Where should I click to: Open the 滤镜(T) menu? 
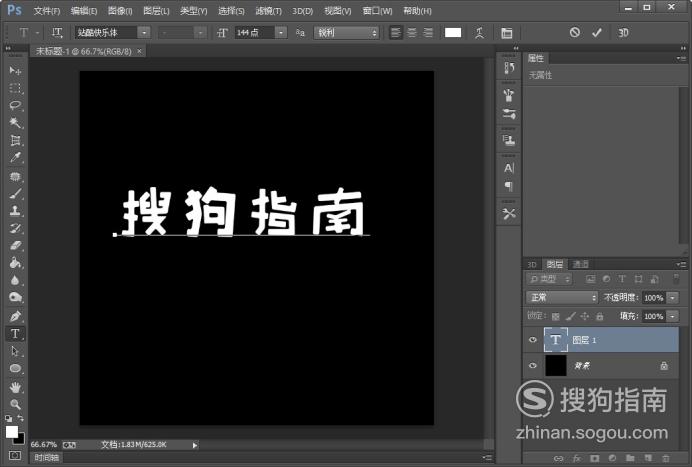pyautogui.click(x=268, y=11)
